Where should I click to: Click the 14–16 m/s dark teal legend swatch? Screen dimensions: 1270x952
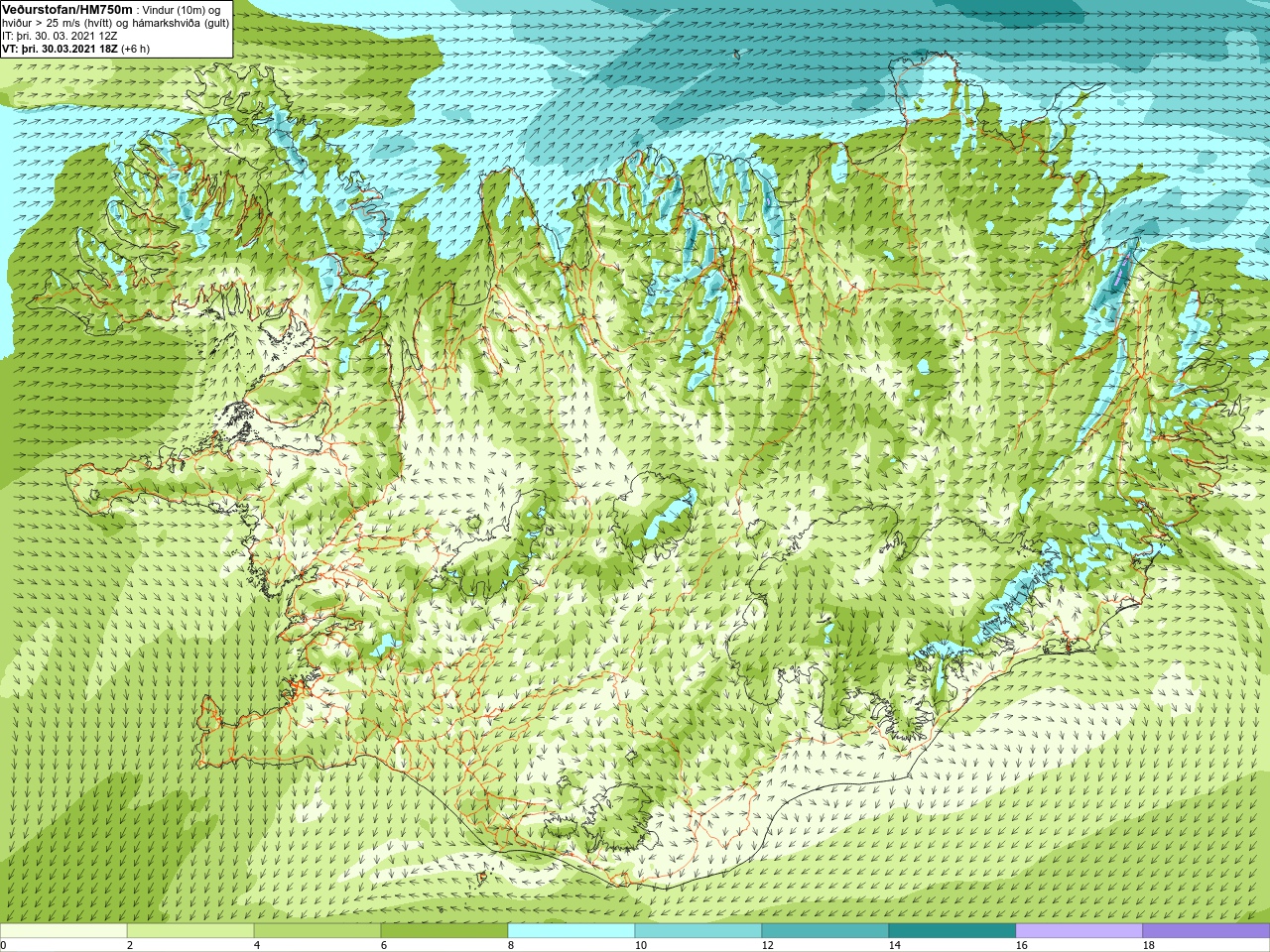click(952, 931)
